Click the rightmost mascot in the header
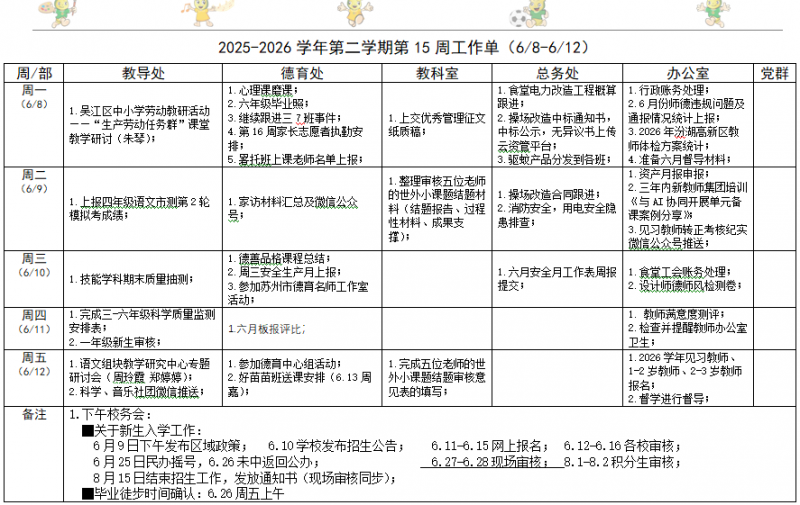 tap(714, 12)
